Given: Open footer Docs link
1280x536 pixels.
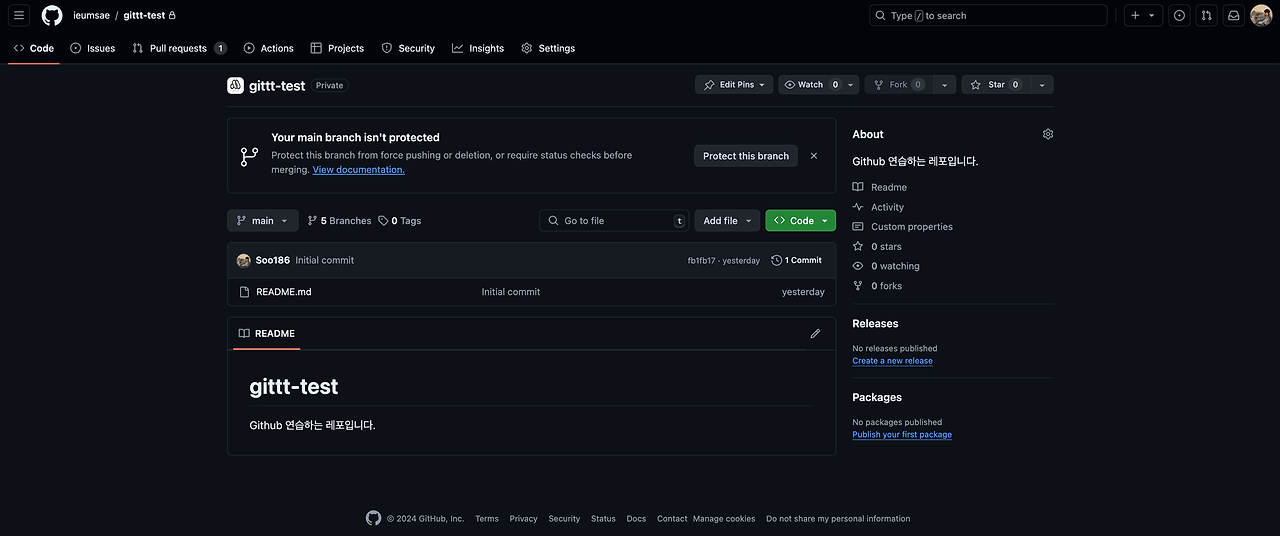Looking at the screenshot, I should coord(636,519).
